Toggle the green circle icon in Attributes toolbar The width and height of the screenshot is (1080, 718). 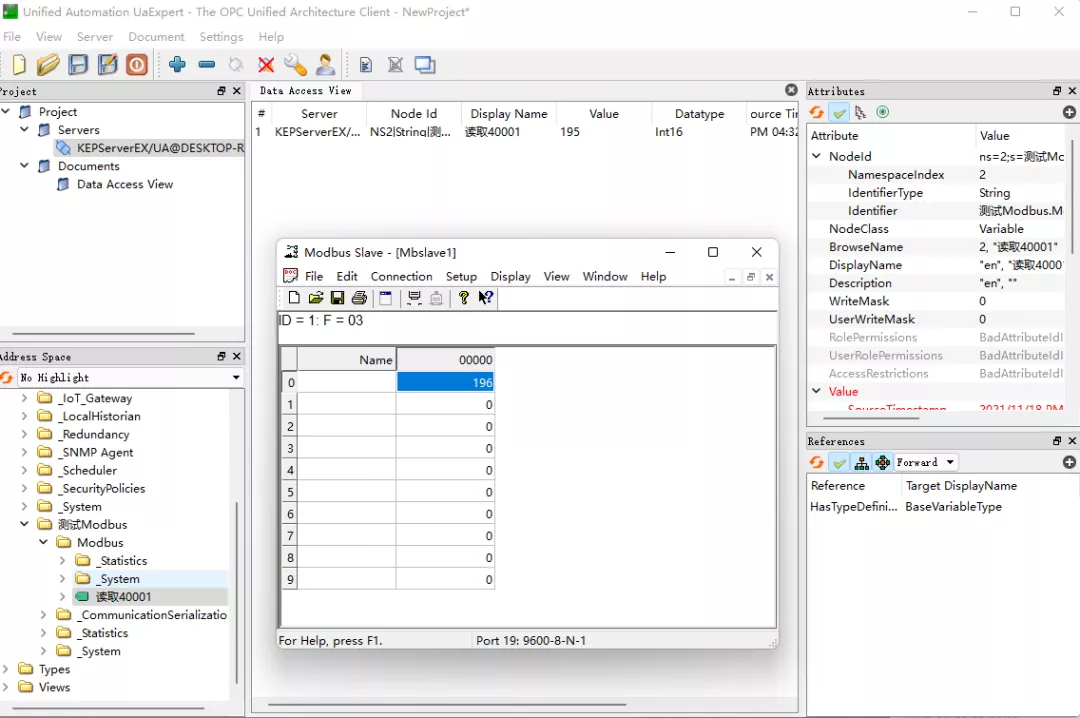882,112
